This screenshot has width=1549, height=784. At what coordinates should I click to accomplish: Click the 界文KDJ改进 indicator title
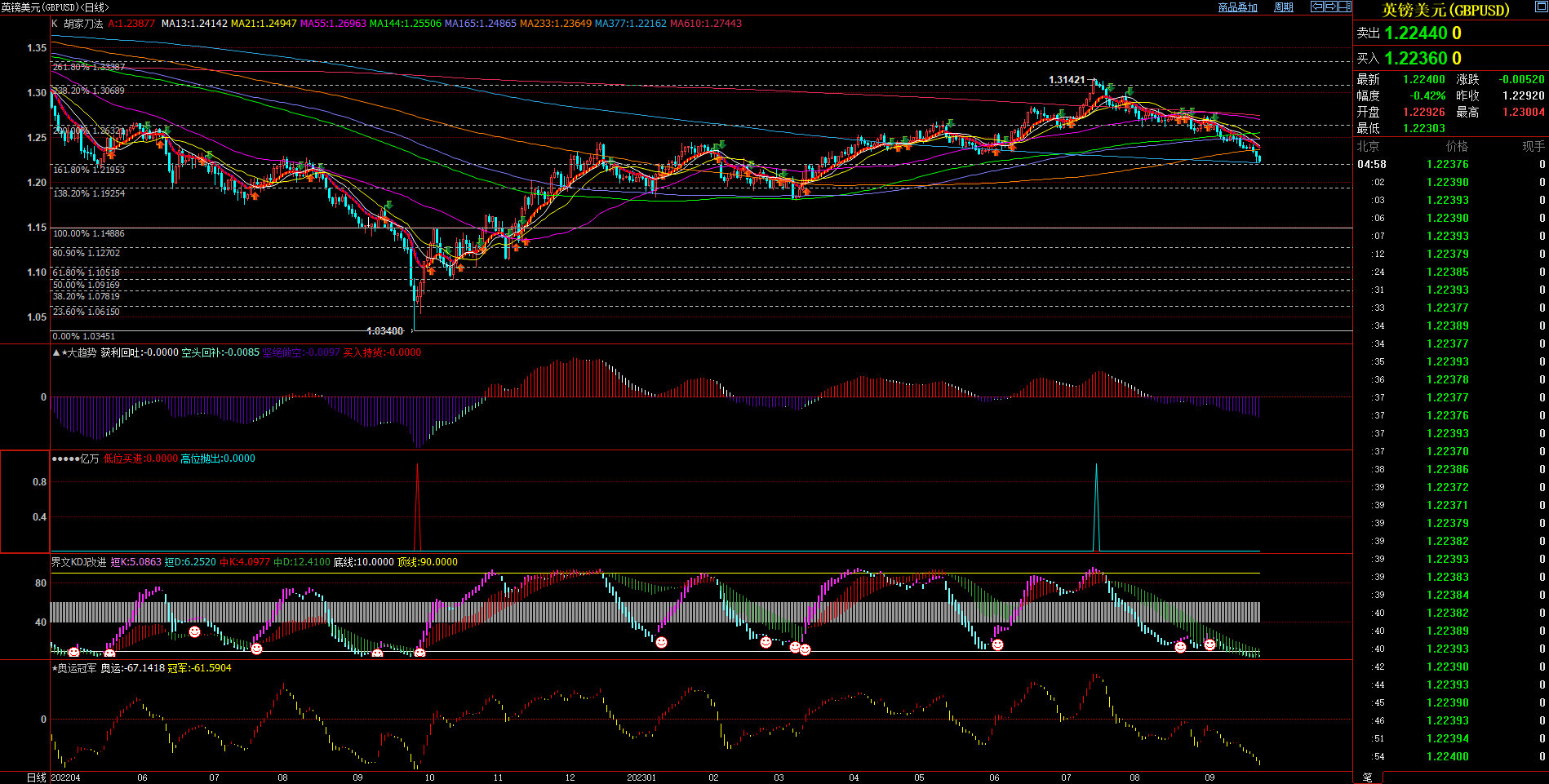(78, 562)
